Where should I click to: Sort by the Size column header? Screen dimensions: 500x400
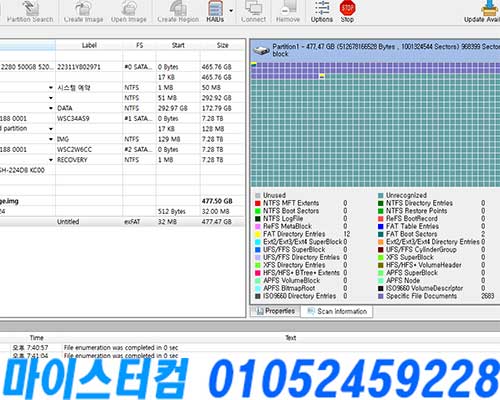coord(222,45)
